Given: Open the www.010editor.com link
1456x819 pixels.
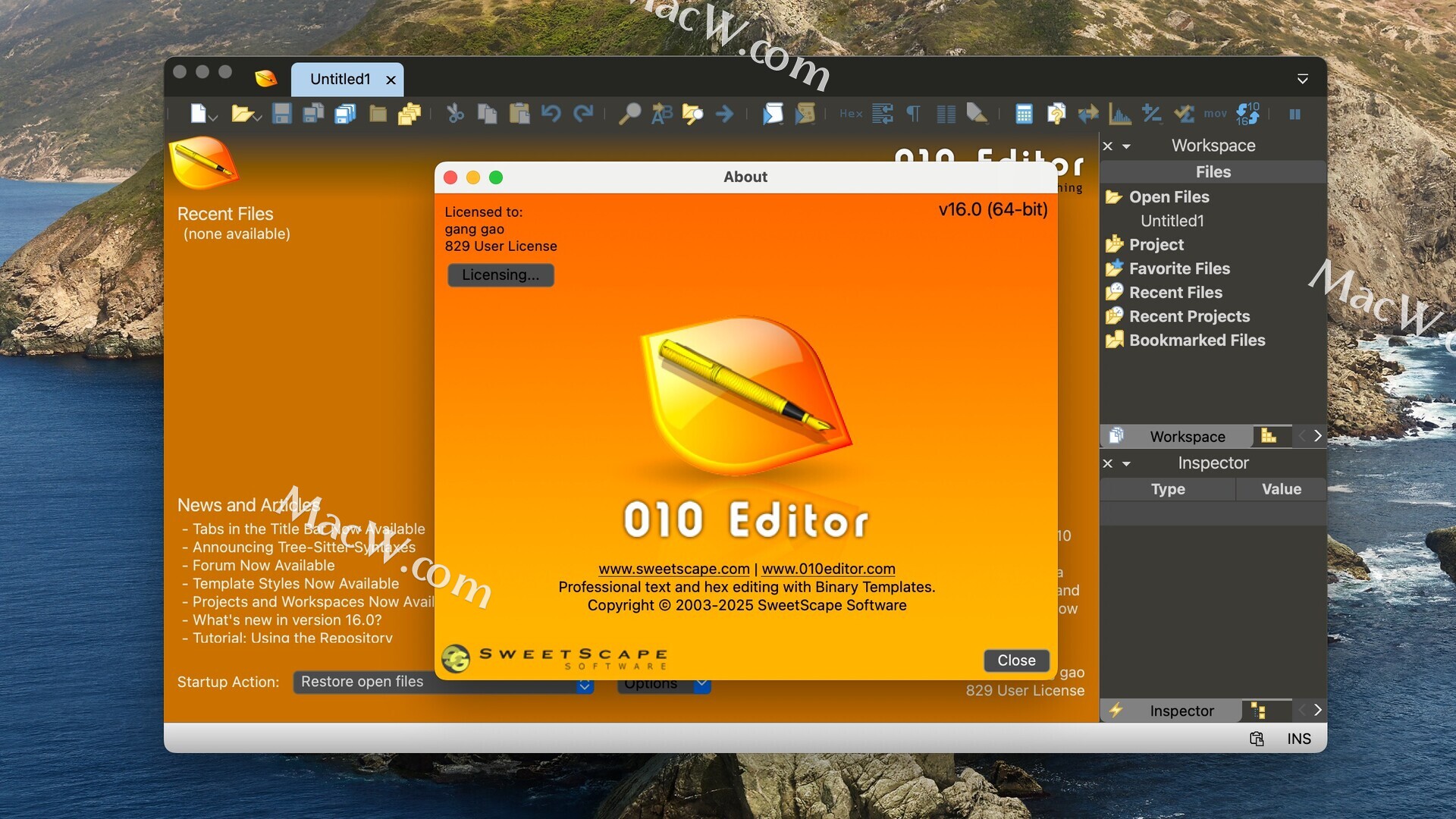Looking at the screenshot, I should pyautogui.click(x=828, y=569).
